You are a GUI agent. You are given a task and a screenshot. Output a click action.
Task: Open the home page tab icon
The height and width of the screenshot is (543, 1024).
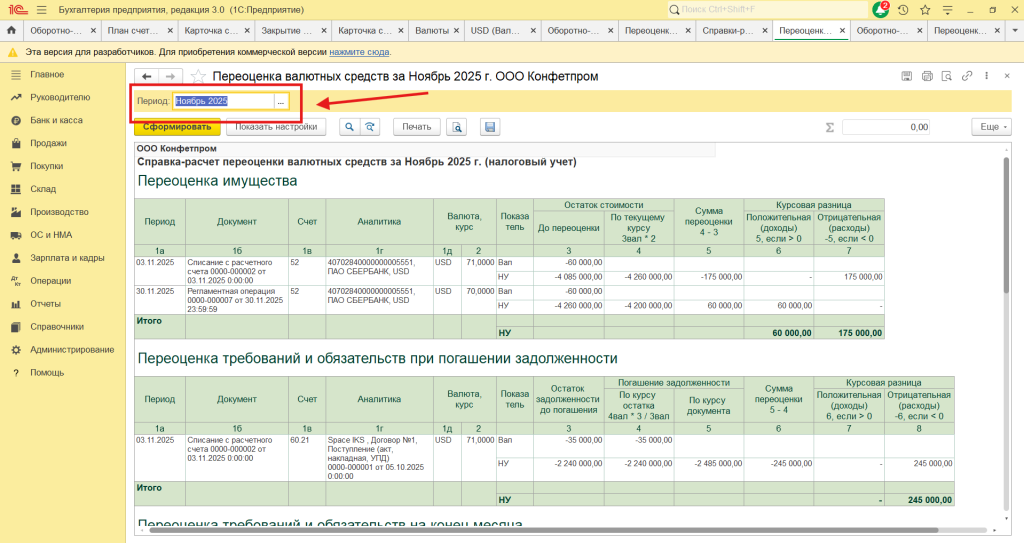tap(11, 30)
